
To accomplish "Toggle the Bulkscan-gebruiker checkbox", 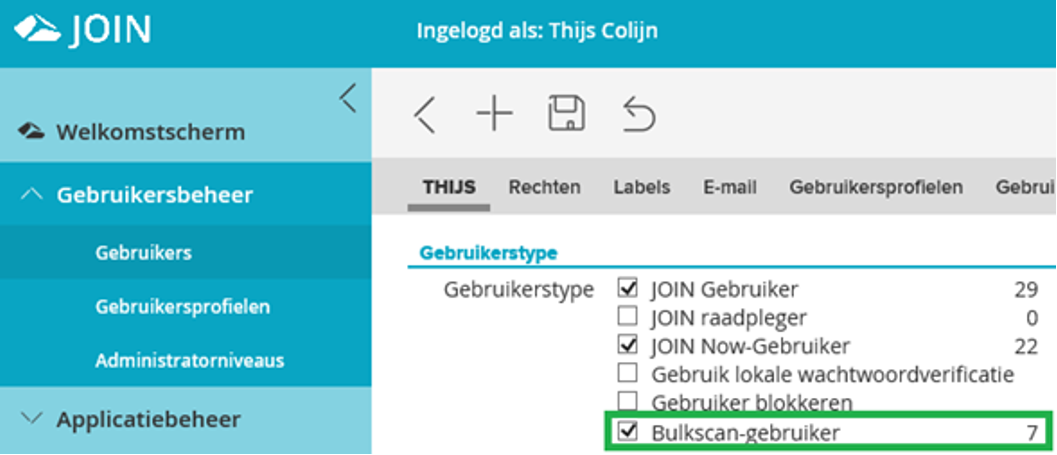I will [628, 432].
